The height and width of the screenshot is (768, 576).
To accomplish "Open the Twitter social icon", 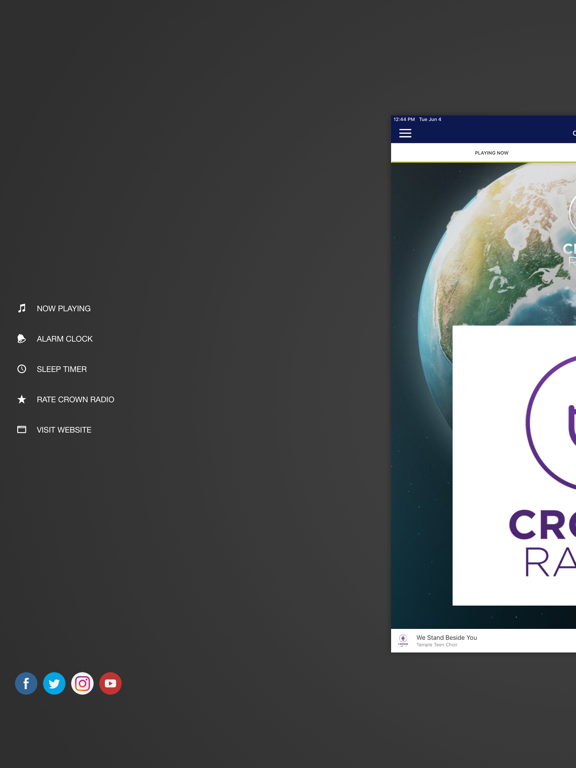I will pos(54,683).
